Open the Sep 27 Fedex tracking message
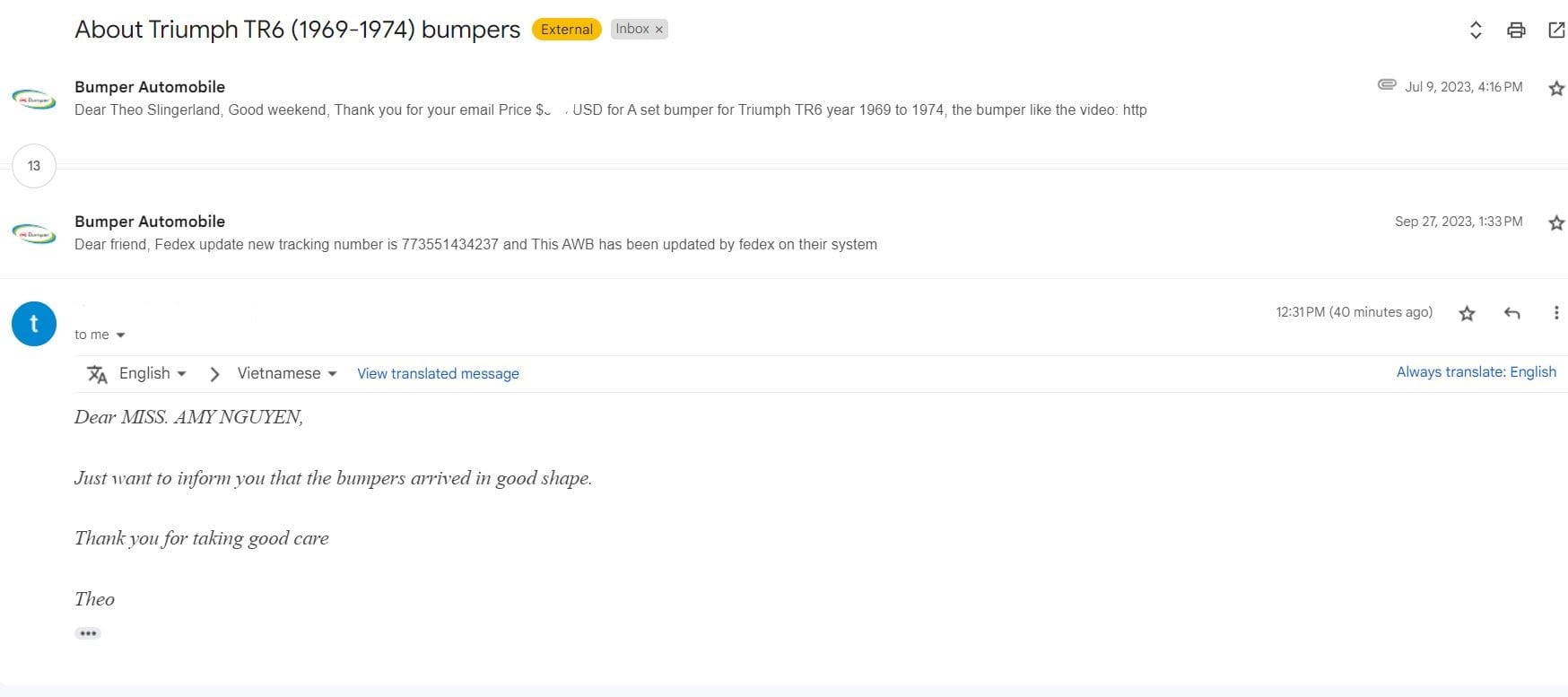Image resolution: width=1568 pixels, height=697 pixels. point(475,244)
